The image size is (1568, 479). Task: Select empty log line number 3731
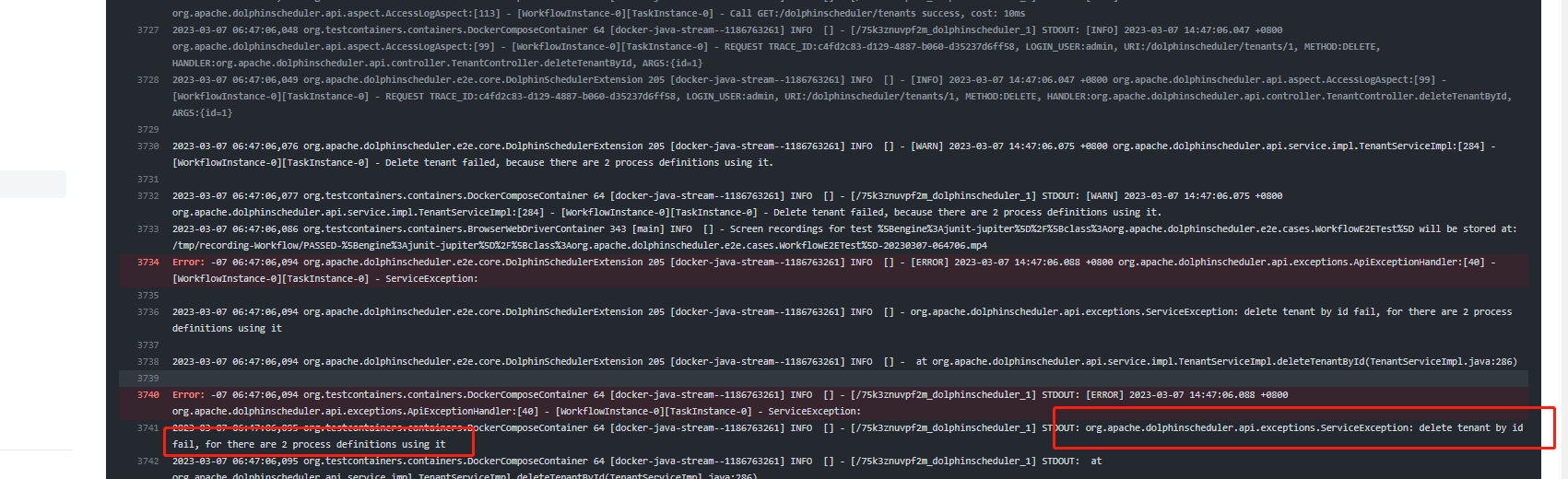[x=147, y=180]
